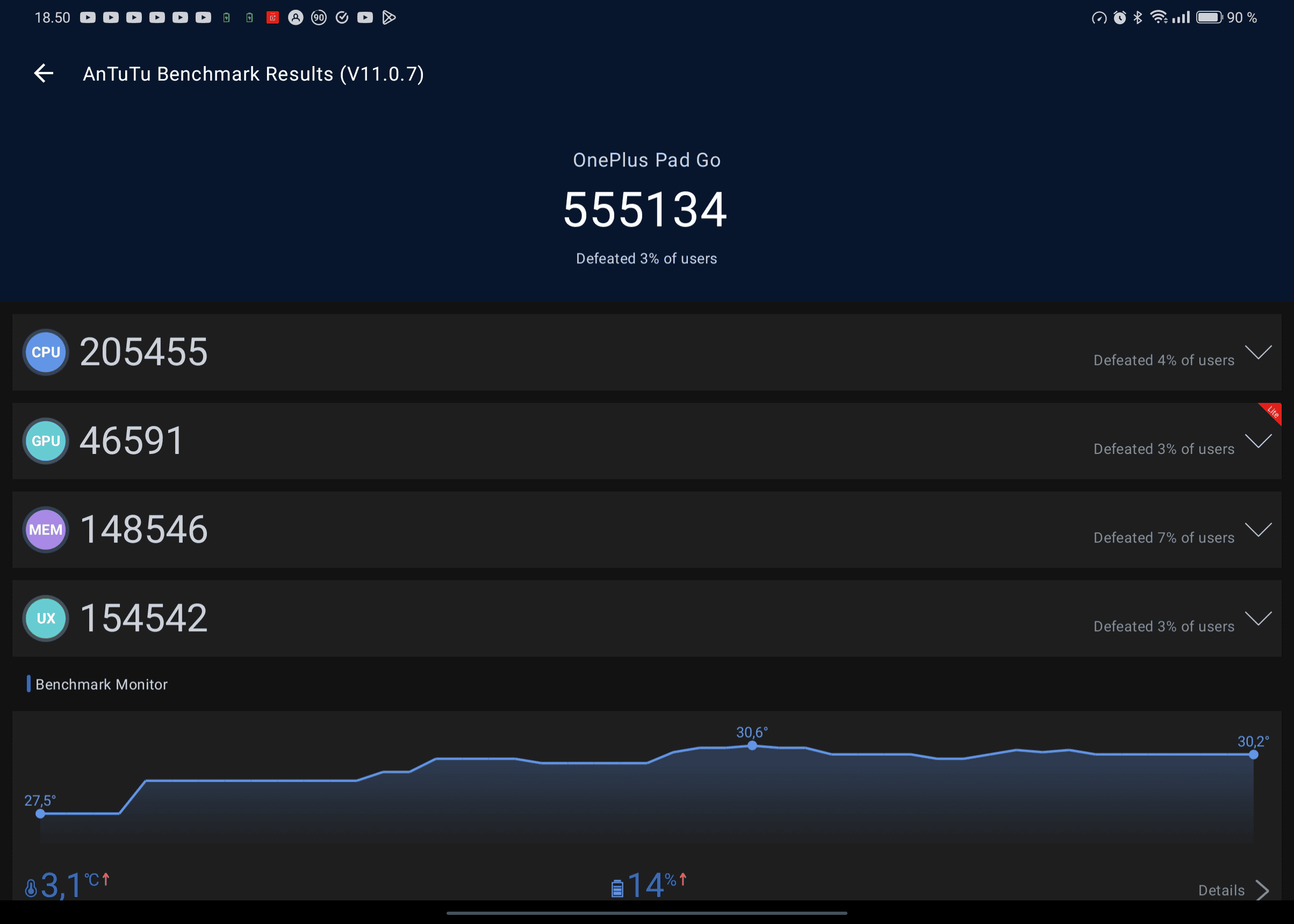This screenshot has height=924, width=1294.
Task: Tap the MEM score 148546
Action: point(143,529)
